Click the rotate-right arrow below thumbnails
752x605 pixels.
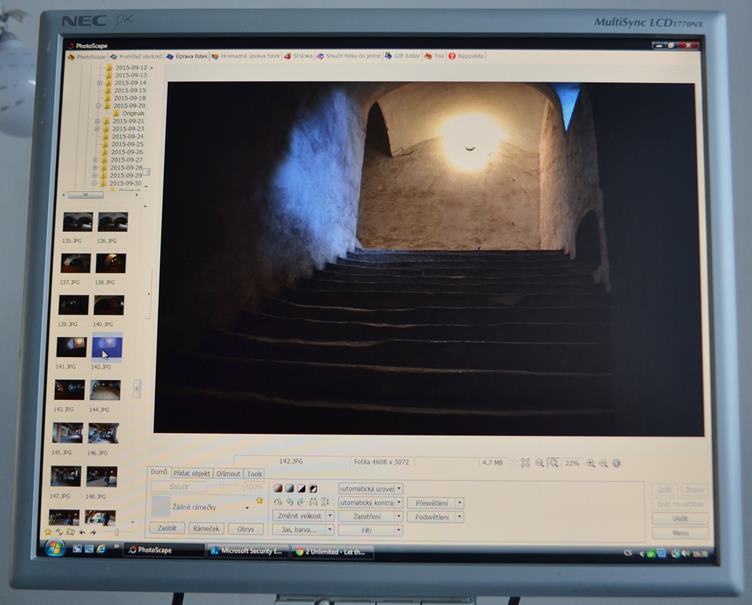pyautogui.click(x=93, y=532)
